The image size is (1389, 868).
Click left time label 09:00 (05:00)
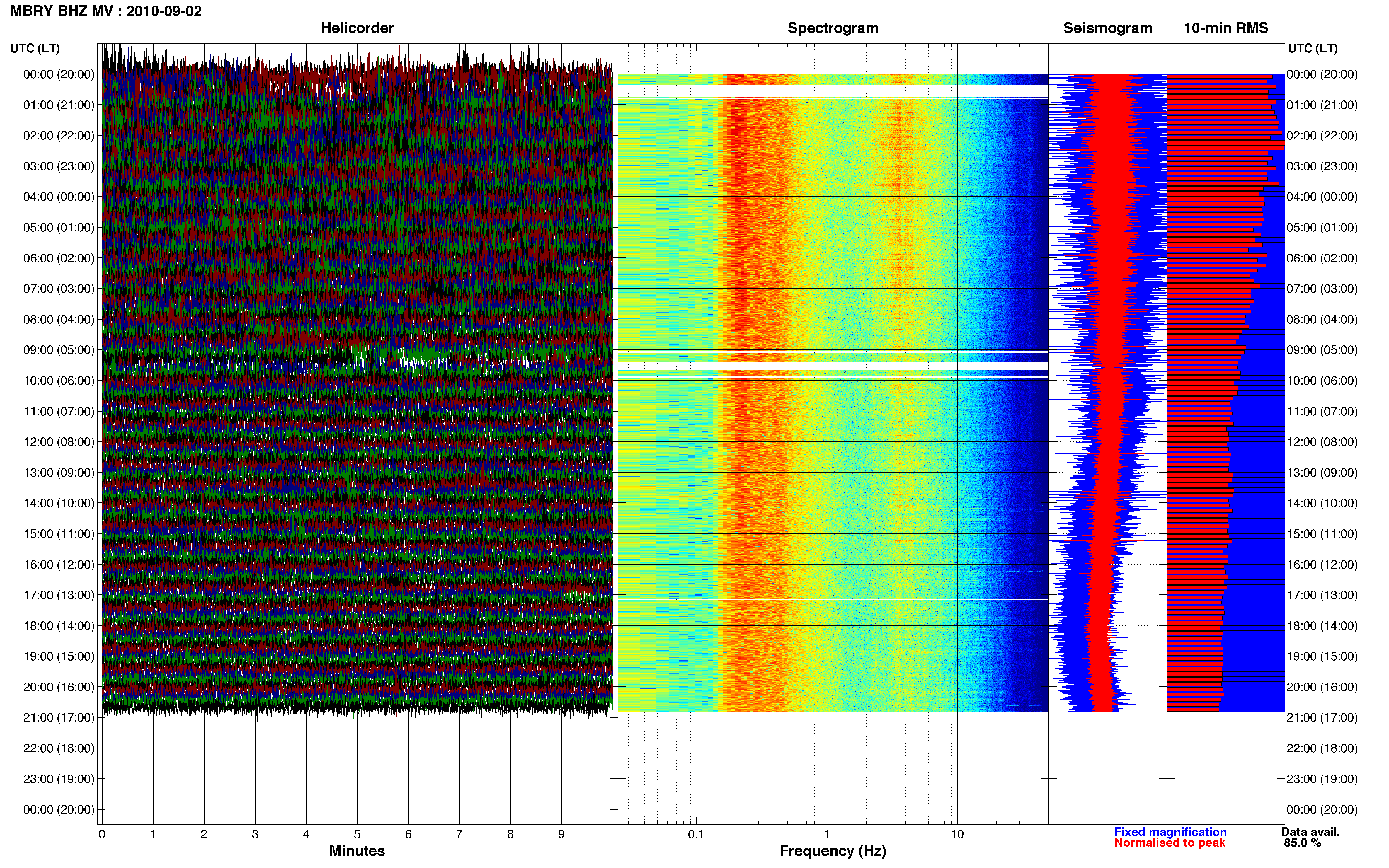click(59, 350)
